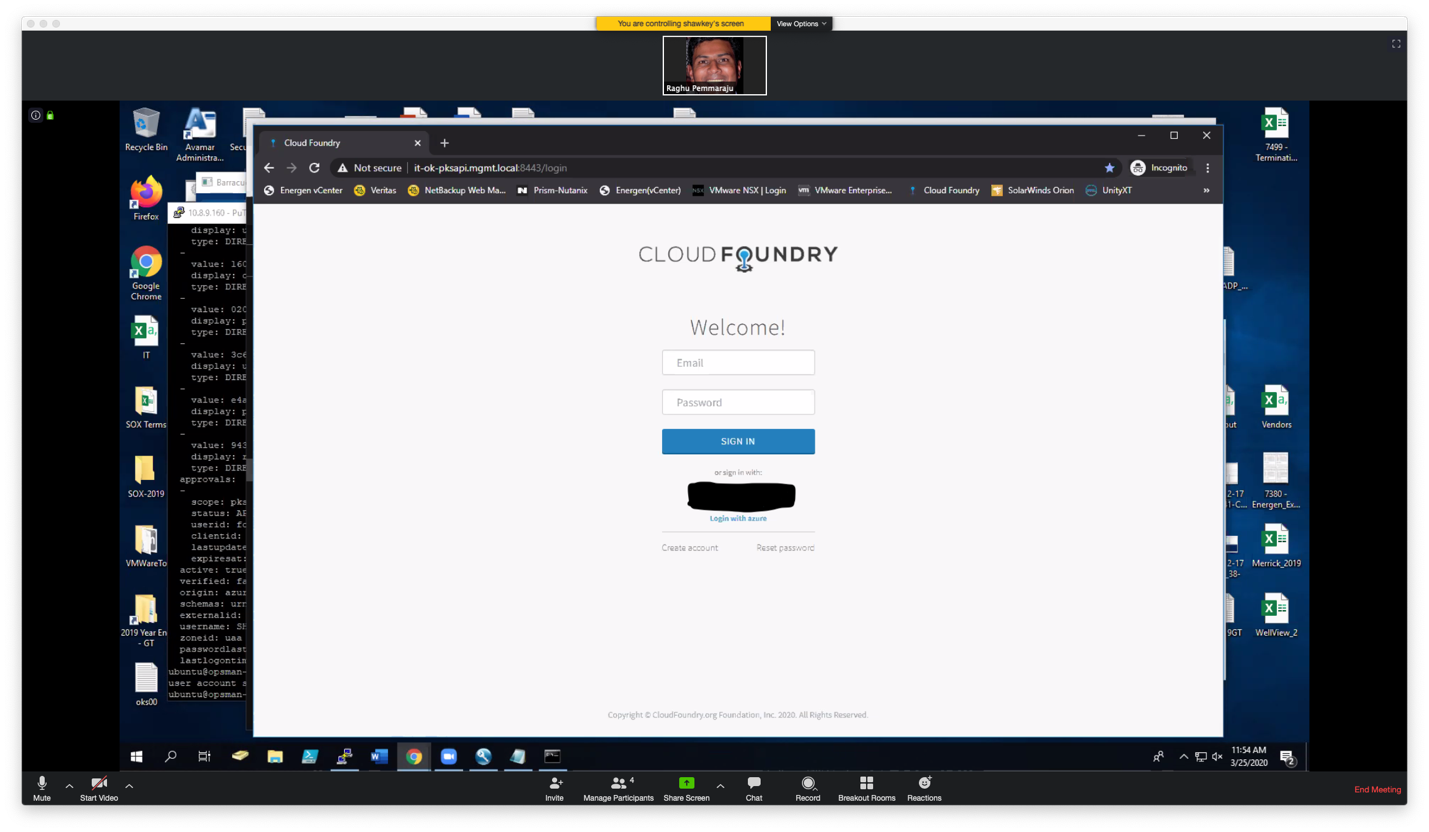The image size is (1429, 832).
Task: Open NetBackup Web Ma... bookmark
Action: coord(457,190)
